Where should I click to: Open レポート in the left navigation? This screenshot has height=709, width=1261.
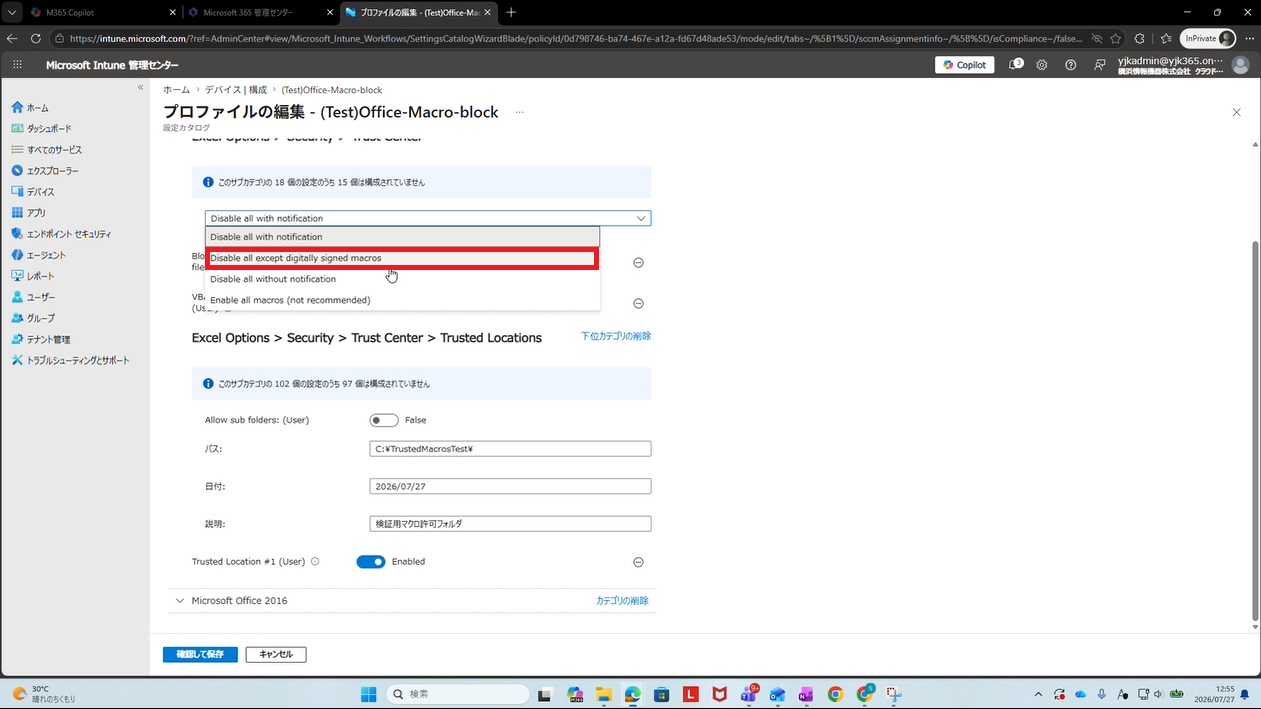(33, 276)
